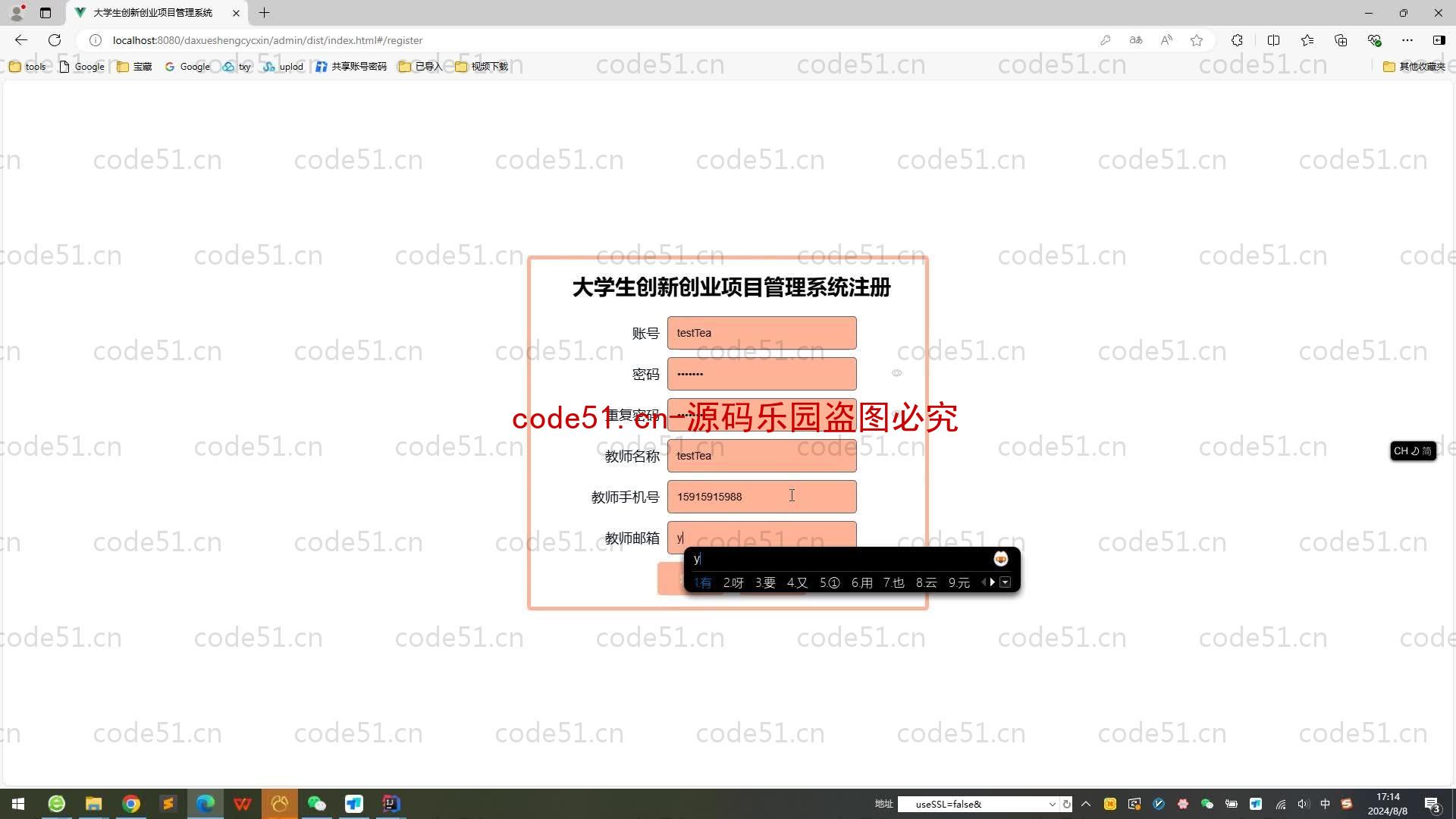This screenshot has width=1456, height=819.
Task: Open the 宝藏 bookmark folder
Action: click(134, 67)
